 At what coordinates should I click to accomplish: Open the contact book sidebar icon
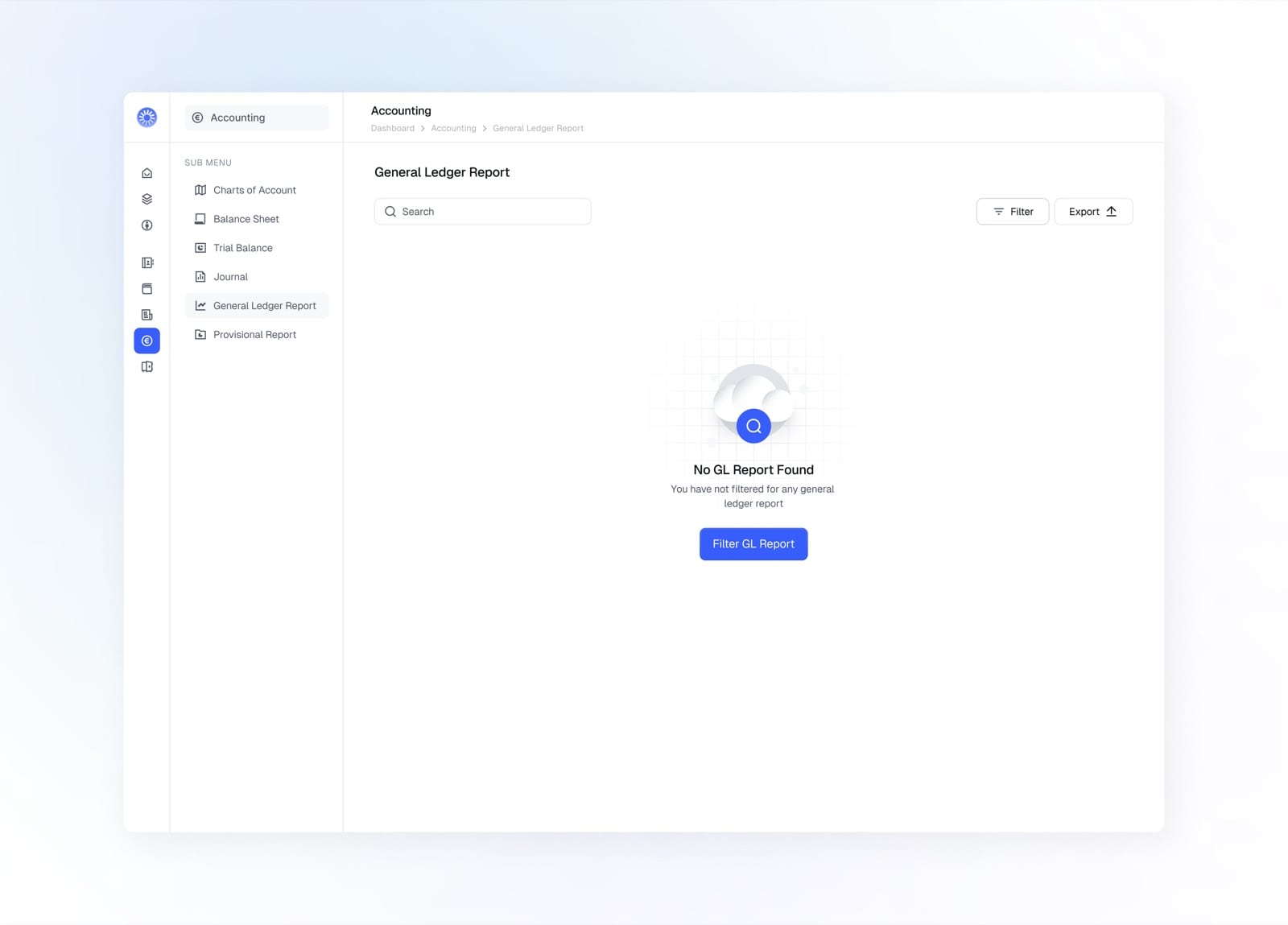point(147,262)
